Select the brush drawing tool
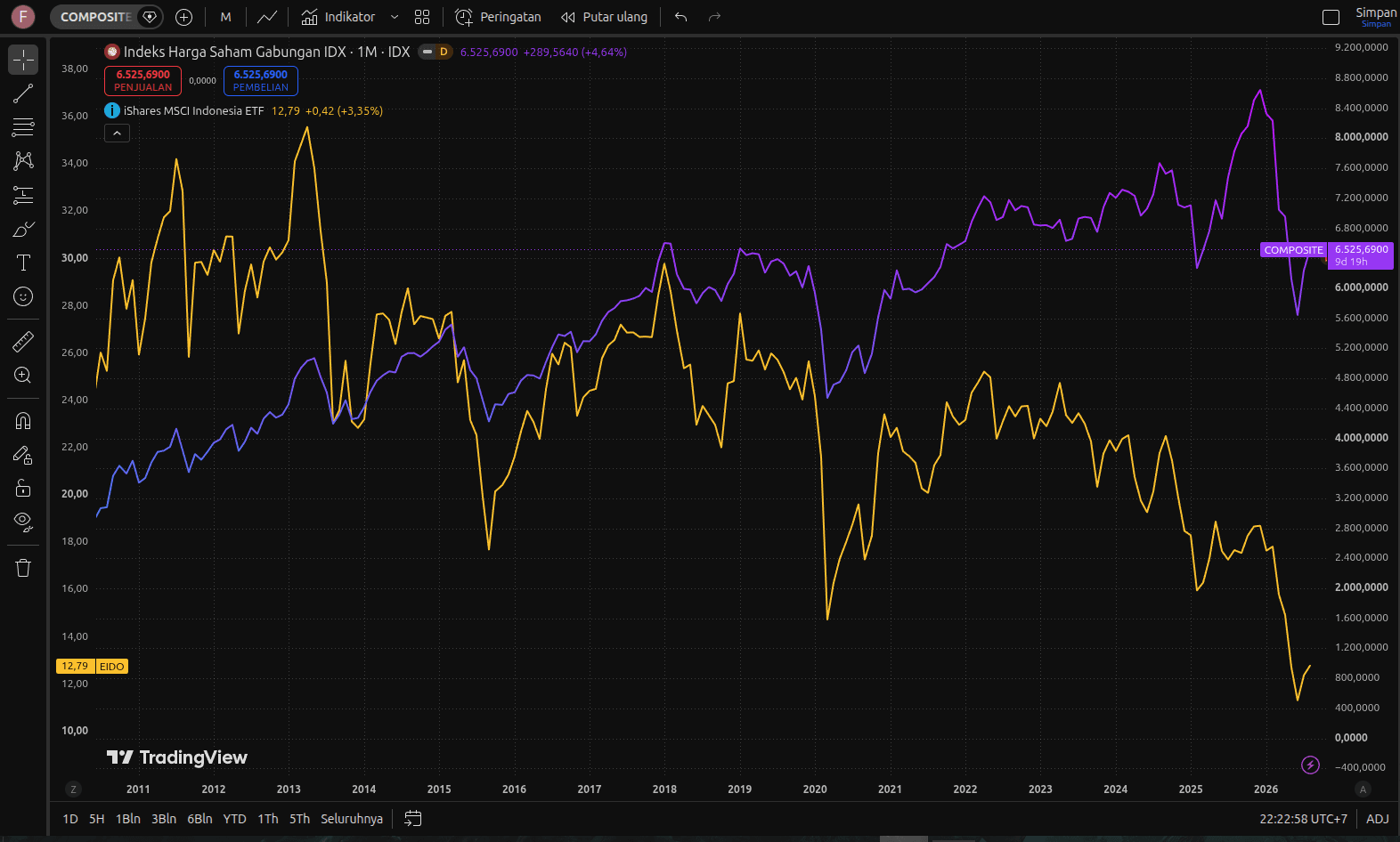1400x842 pixels. [x=23, y=229]
